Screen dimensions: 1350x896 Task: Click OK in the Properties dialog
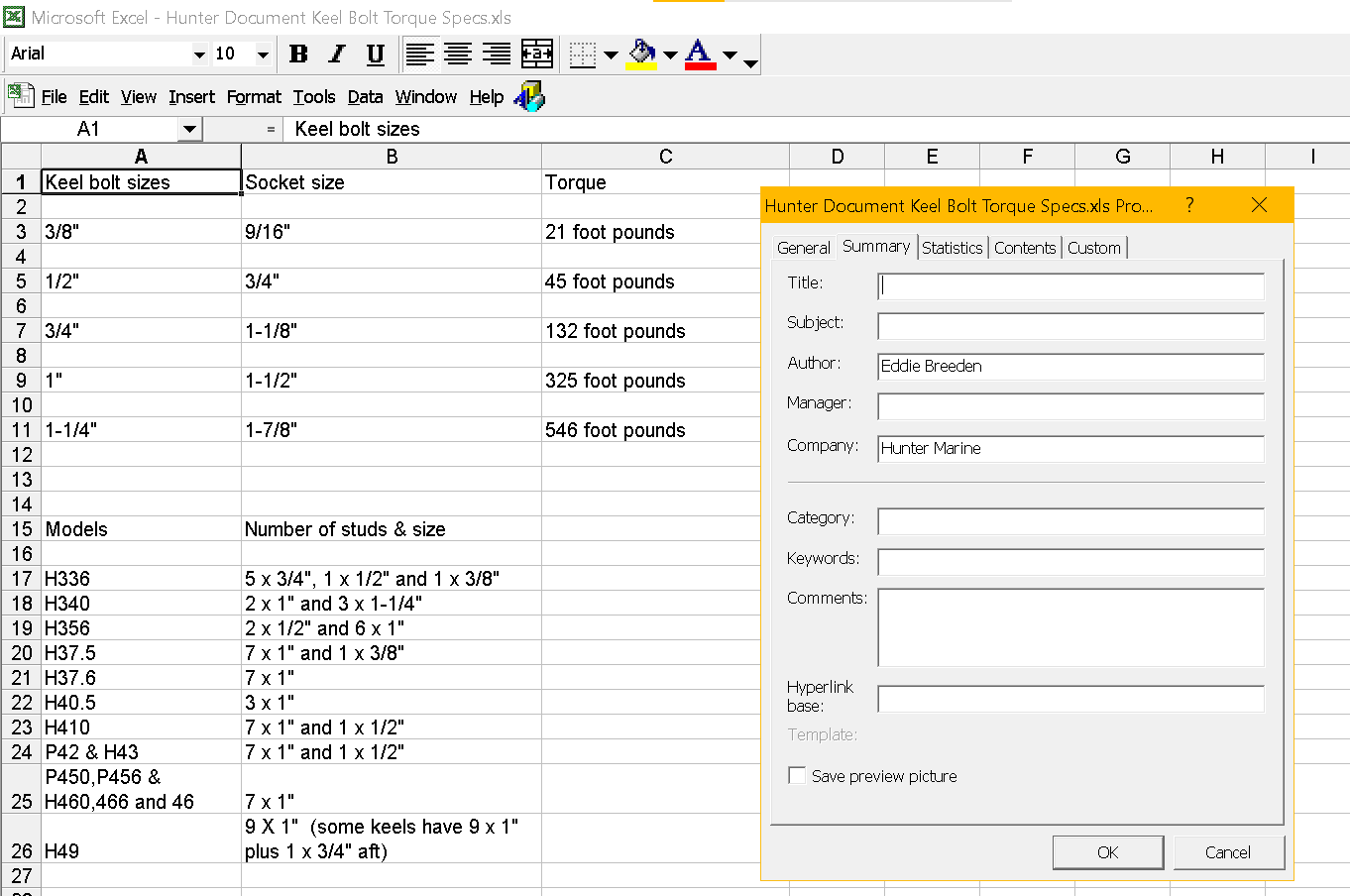[x=1107, y=852]
